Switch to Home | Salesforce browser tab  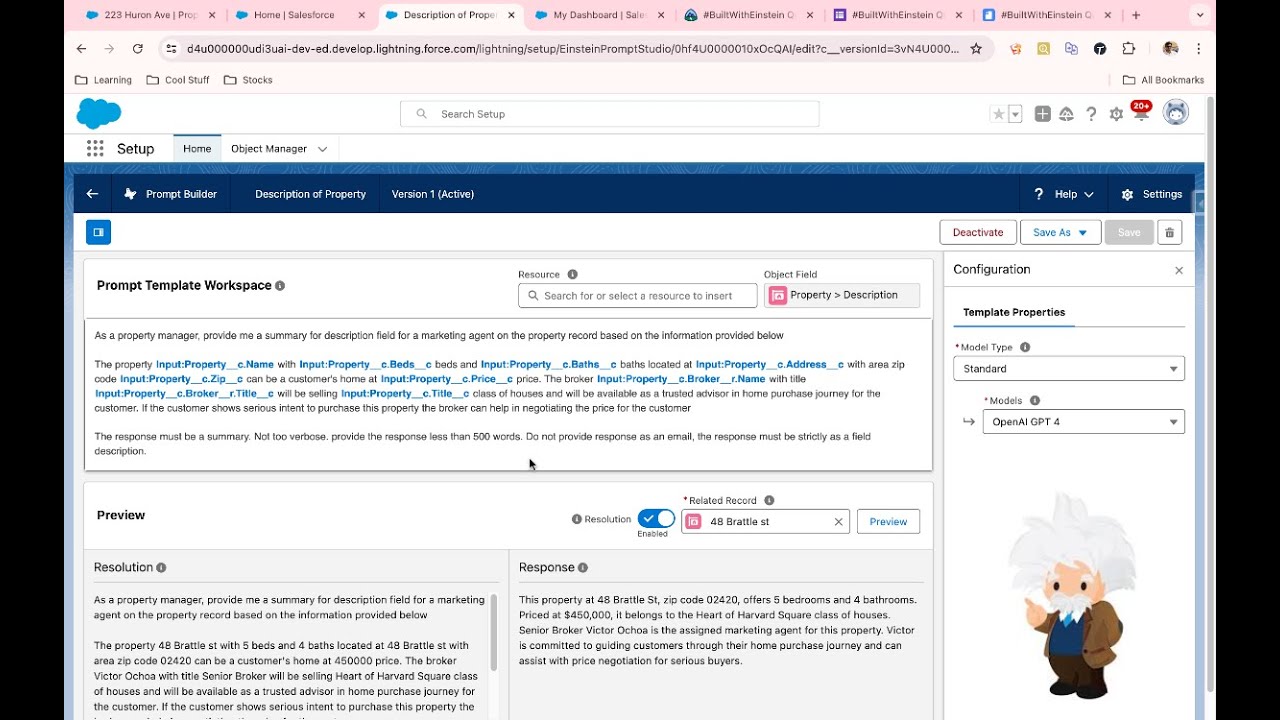pyautogui.click(x=301, y=15)
